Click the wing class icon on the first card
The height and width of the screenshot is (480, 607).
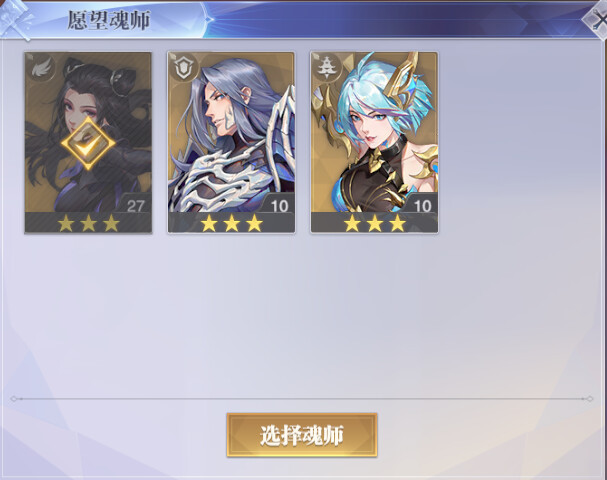[x=39, y=69]
